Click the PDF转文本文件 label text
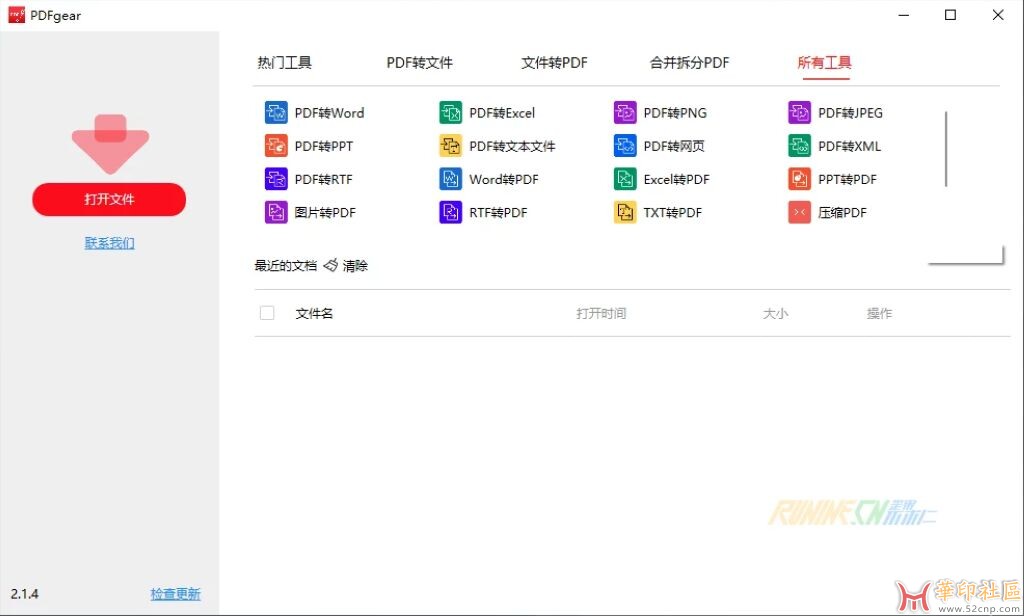 pyautogui.click(x=512, y=146)
